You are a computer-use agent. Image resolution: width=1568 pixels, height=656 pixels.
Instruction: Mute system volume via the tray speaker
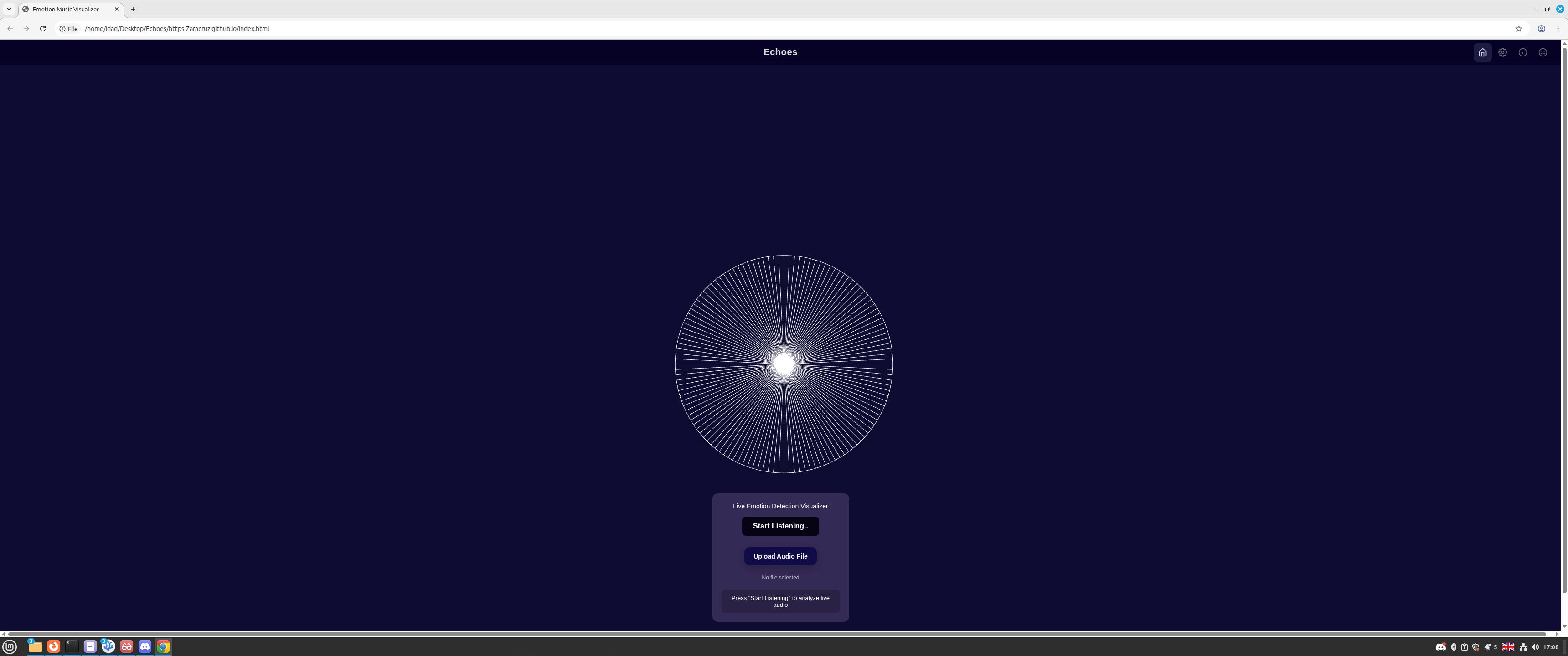pos(1535,647)
